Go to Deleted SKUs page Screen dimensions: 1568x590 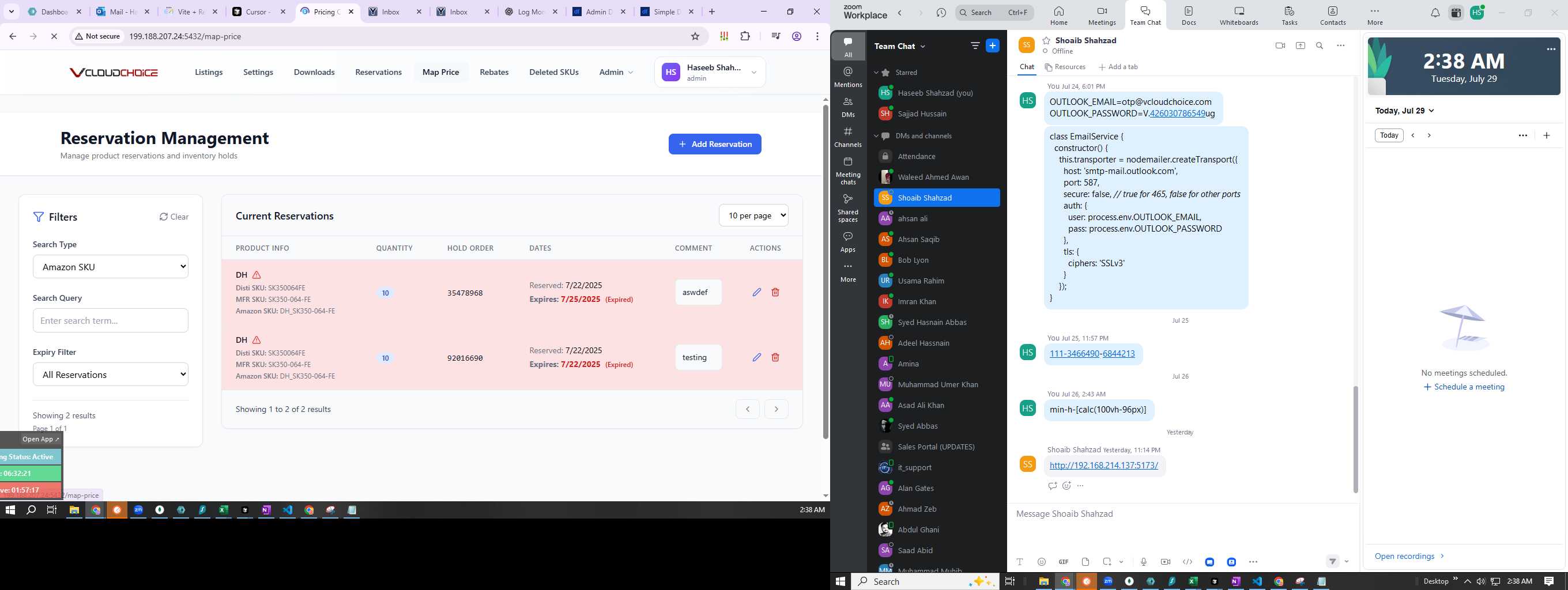click(554, 72)
